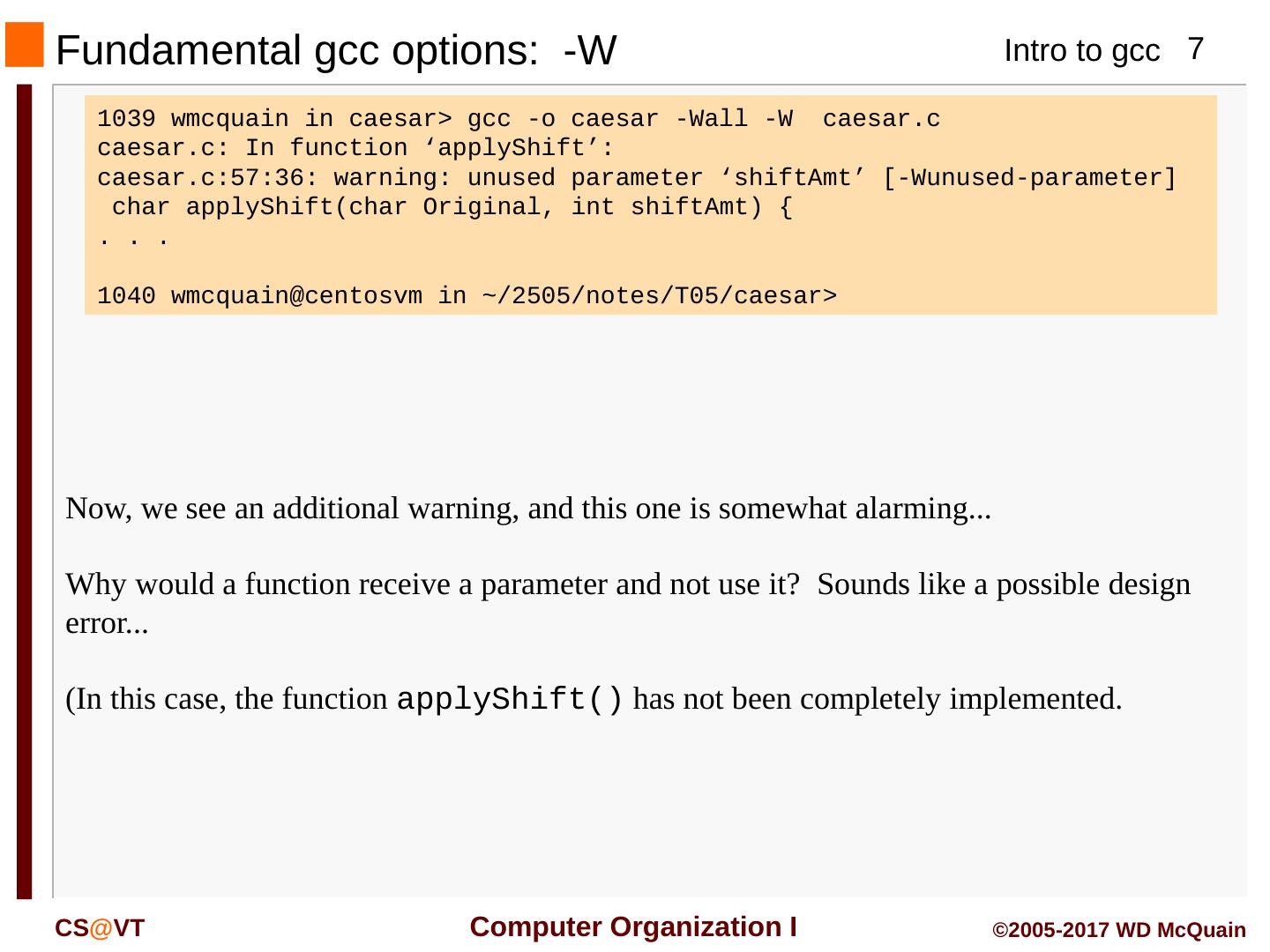1270x952 pixels.
Task: Click the '[-Wunused-parameter]' flag in the warning
Action: 1029,178
